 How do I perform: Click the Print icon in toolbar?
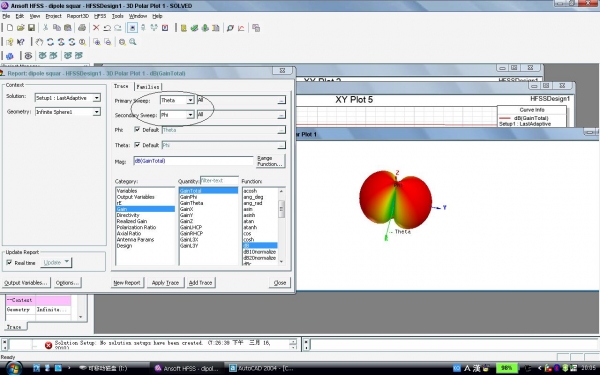(x=82, y=28)
